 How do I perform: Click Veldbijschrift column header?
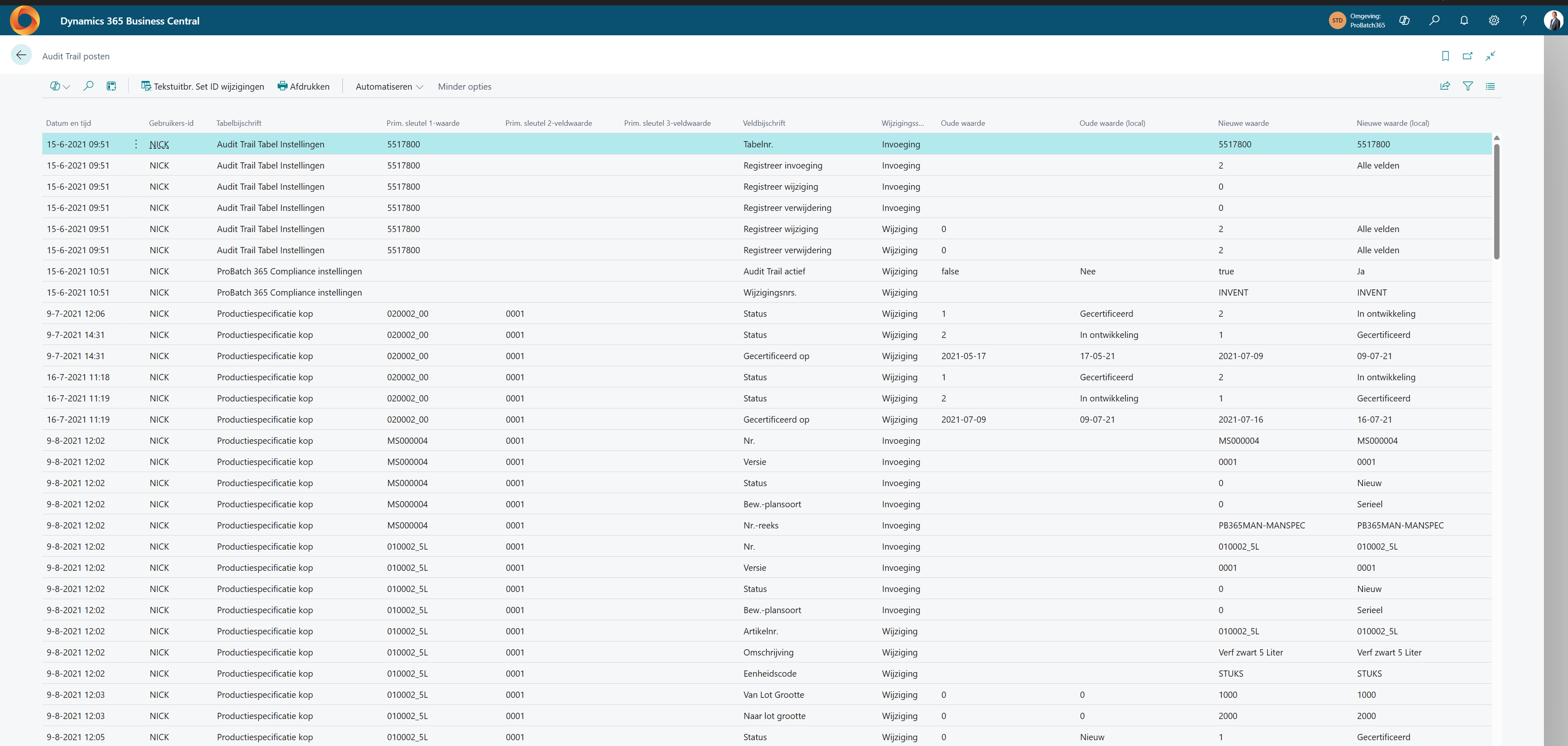[x=764, y=123]
